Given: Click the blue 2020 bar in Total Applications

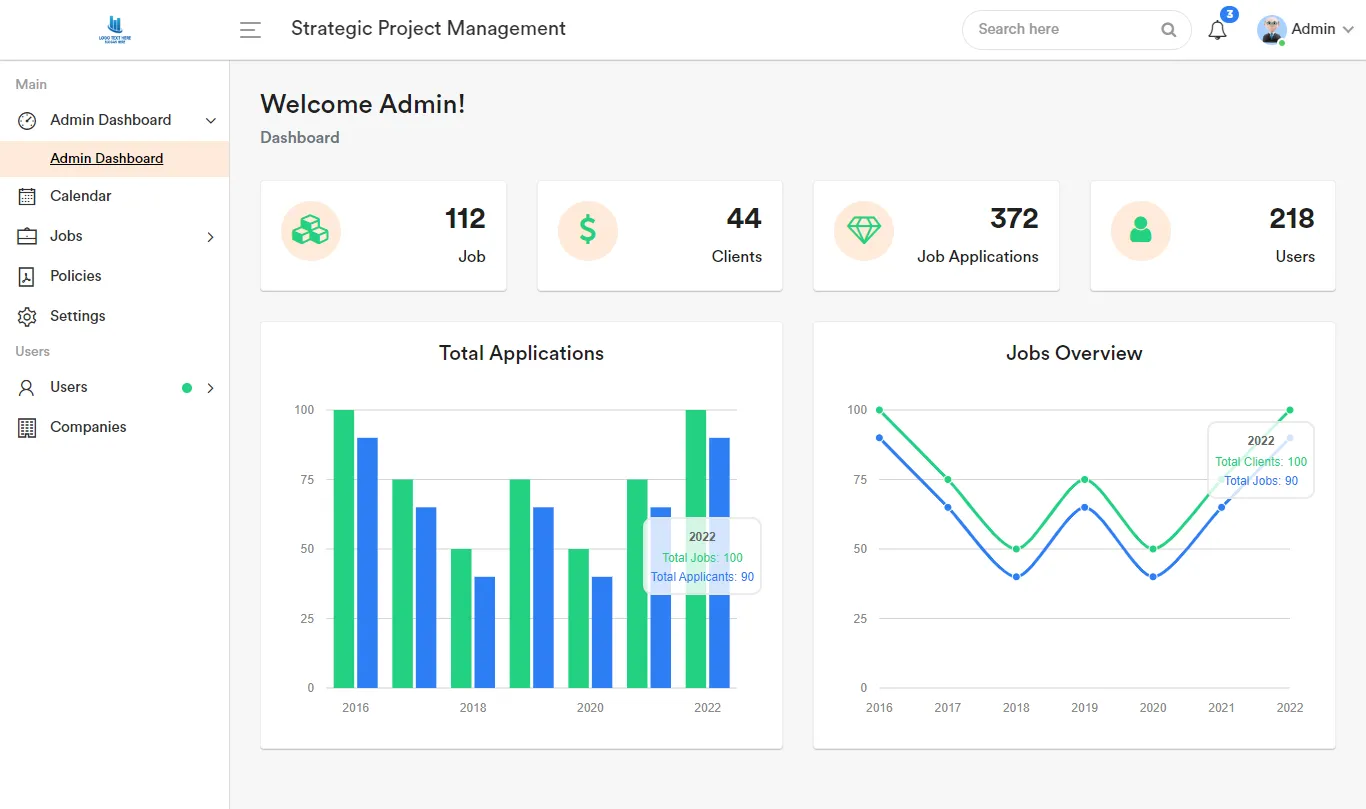Looking at the screenshot, I should pyautogui.click(x=602, y=632).
